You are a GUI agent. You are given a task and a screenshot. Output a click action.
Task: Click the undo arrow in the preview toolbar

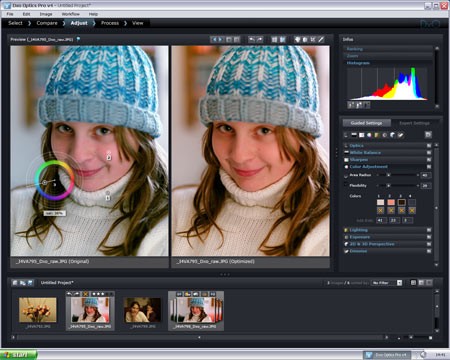tap(252, 39)
